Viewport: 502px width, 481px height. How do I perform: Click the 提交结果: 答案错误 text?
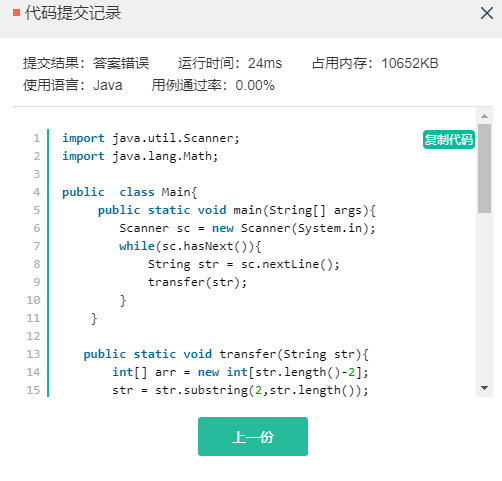point(86,63)
